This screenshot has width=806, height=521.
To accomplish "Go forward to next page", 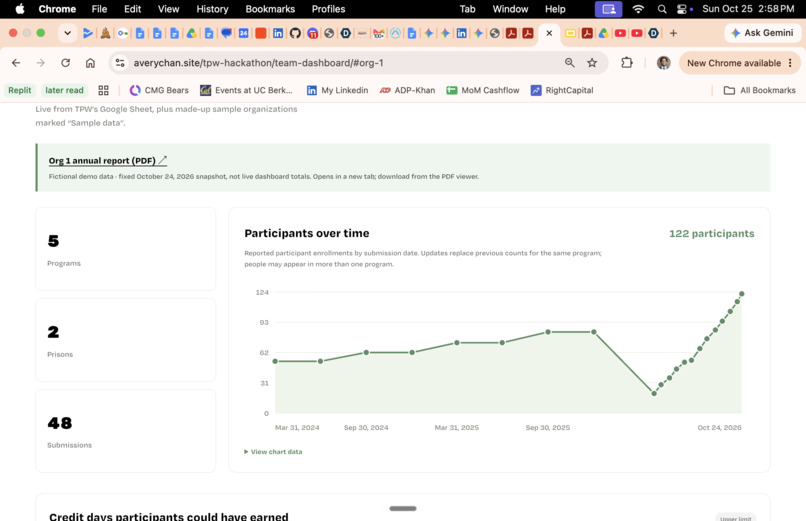I will (41, 63).
